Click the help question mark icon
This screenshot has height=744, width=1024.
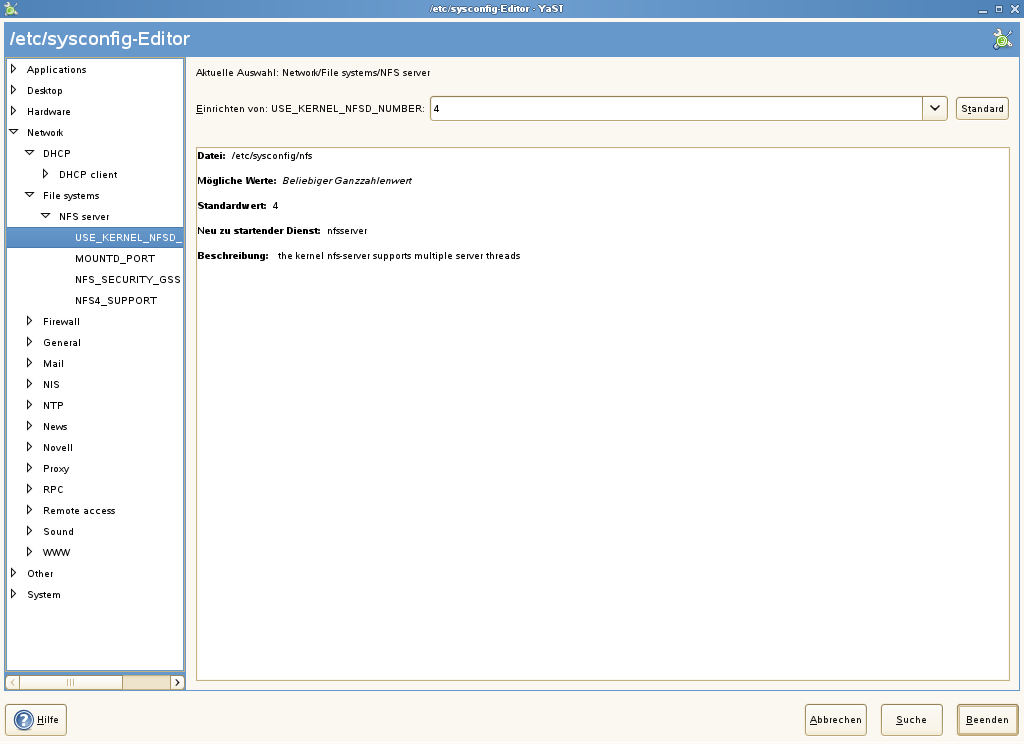pyautogui.click(x=24, y=720)
